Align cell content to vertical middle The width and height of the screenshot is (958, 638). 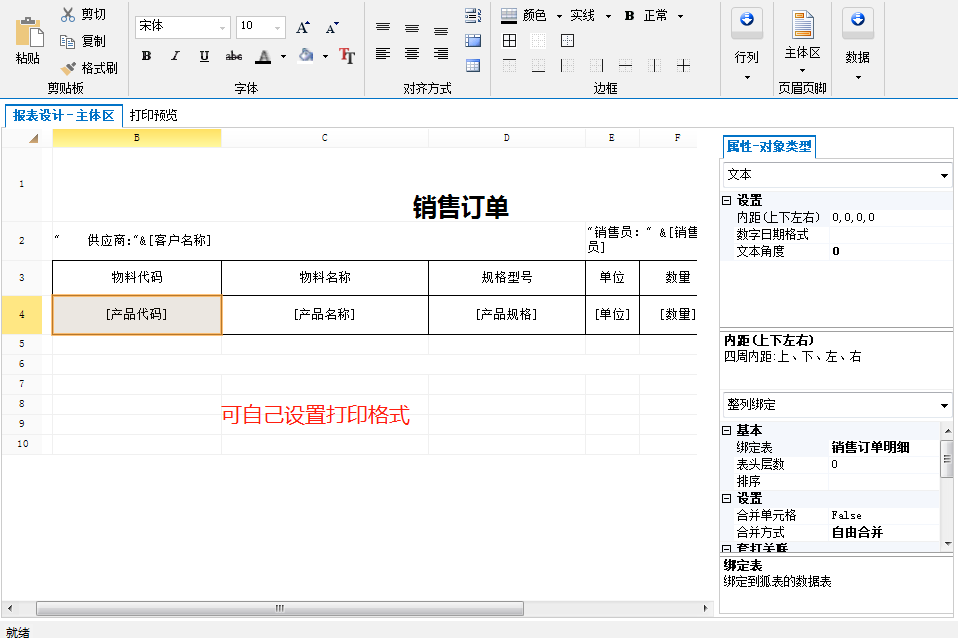[x=412, y=28]
